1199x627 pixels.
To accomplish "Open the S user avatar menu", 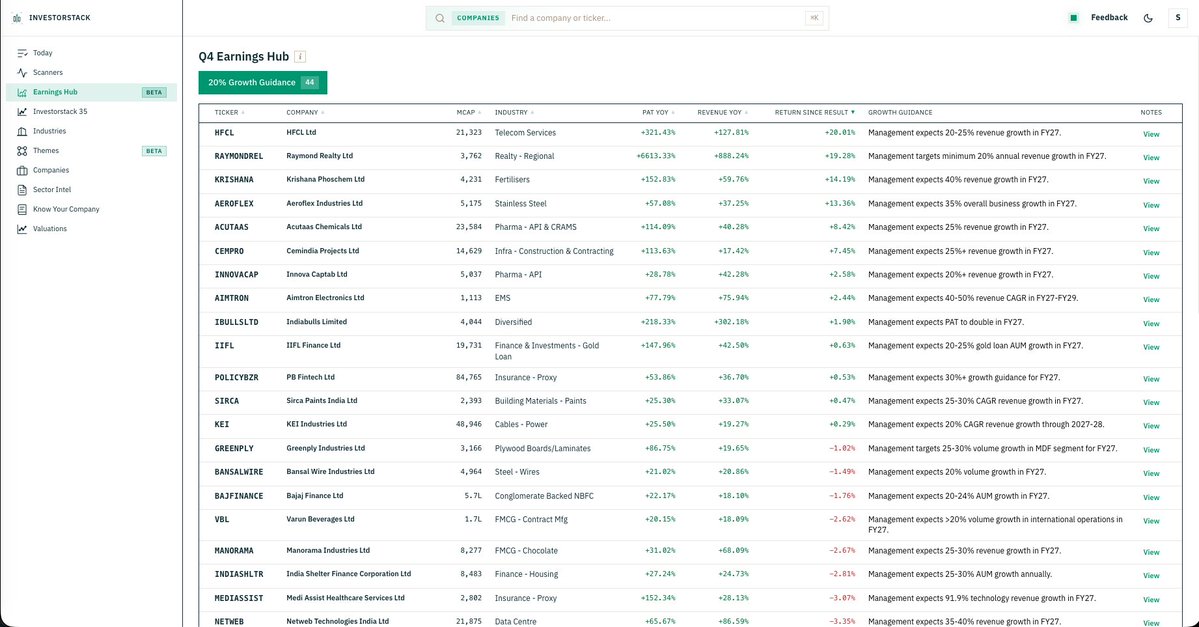I will 1178,18.
